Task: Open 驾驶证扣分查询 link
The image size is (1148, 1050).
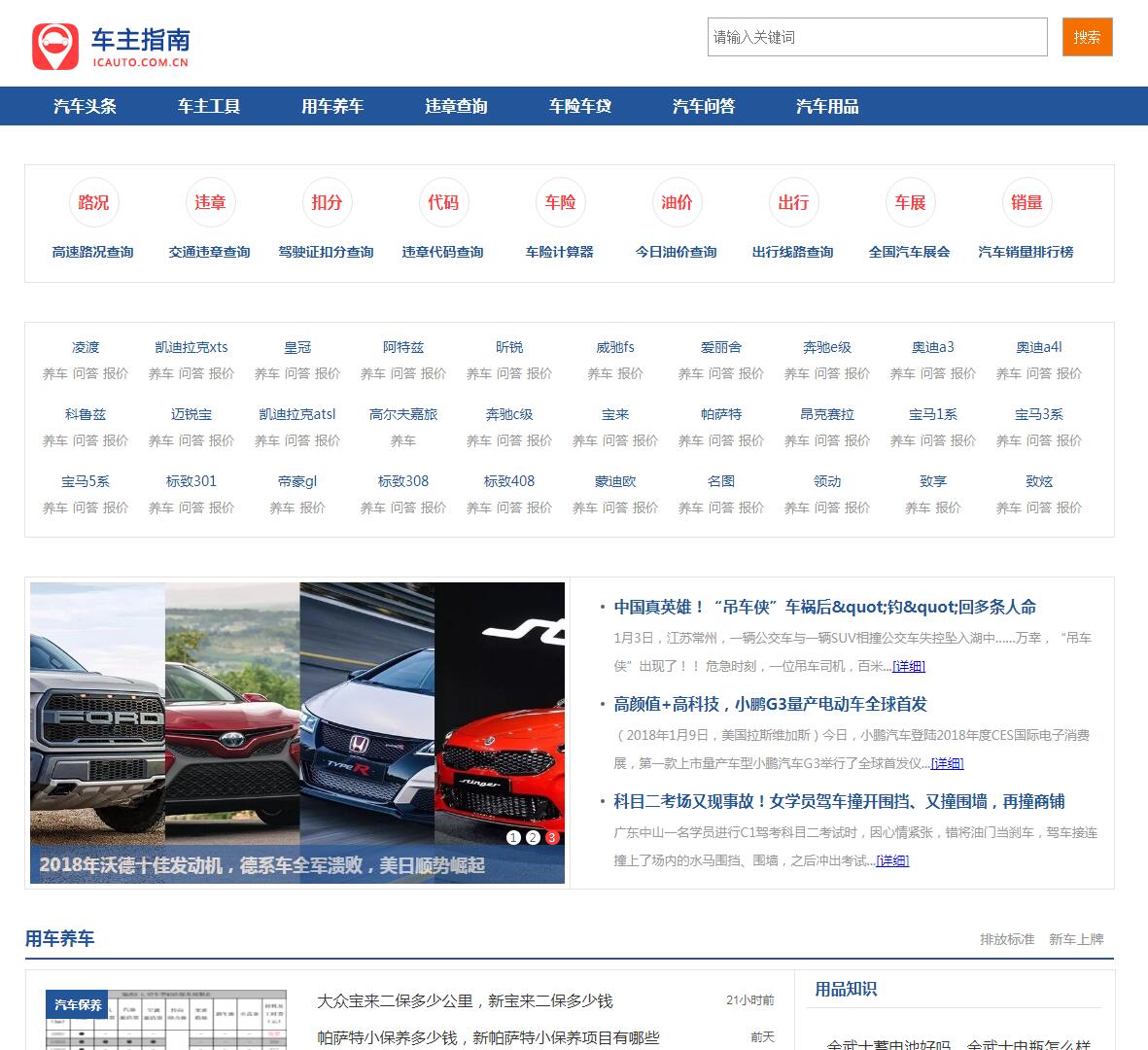Action: tap(327, 252)
